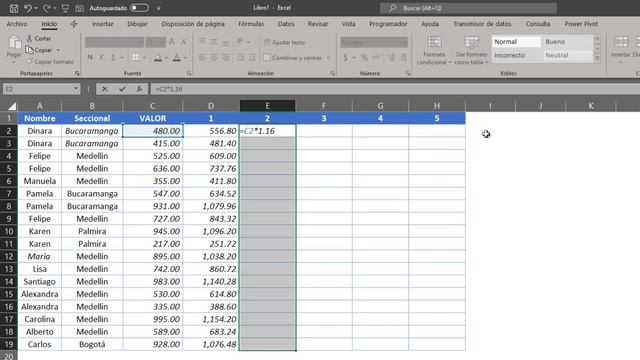Confirm formula entry with checkmark
The width and height of the screenshot is (640, 360).
coord(122,89)
